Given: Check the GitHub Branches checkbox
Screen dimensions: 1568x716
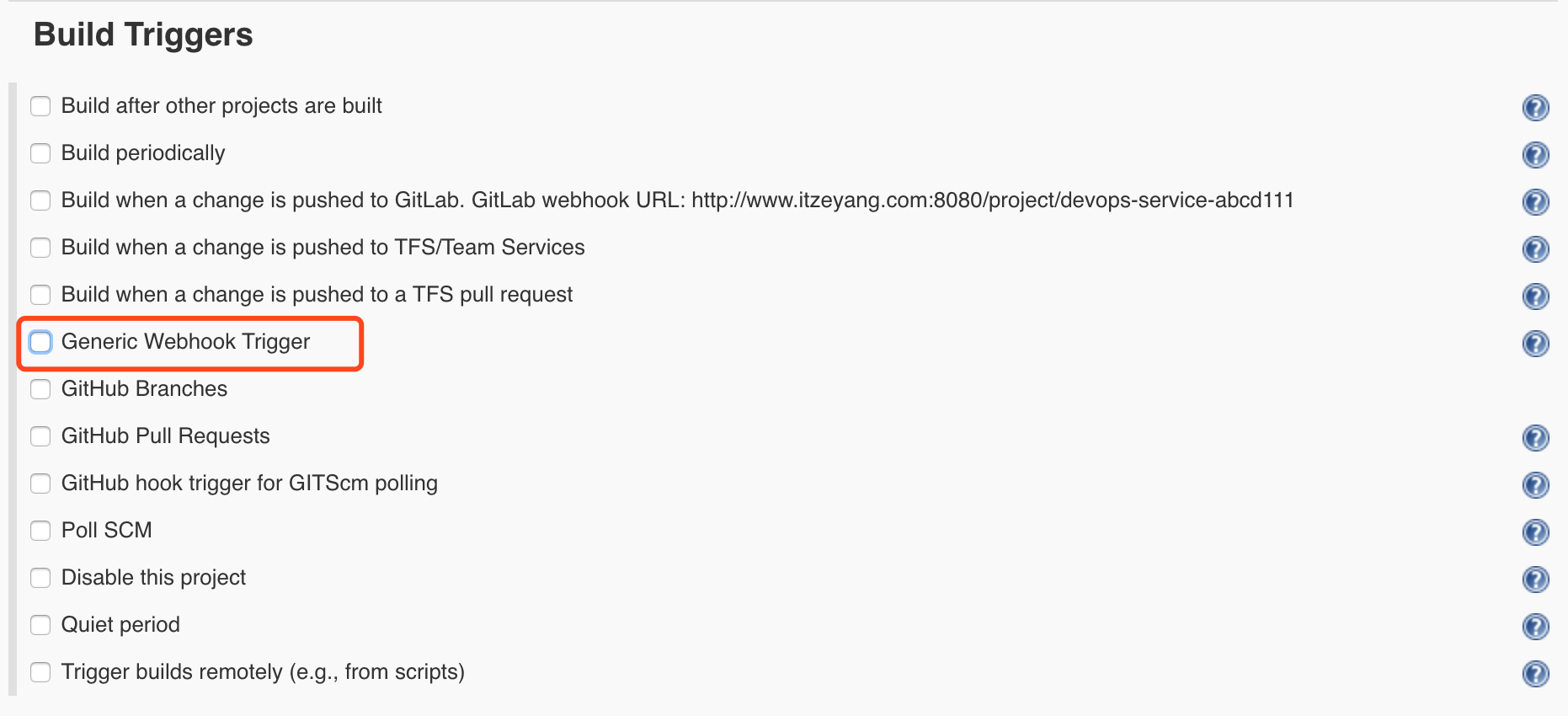Looking at the screenshot, I should (40, 389).
